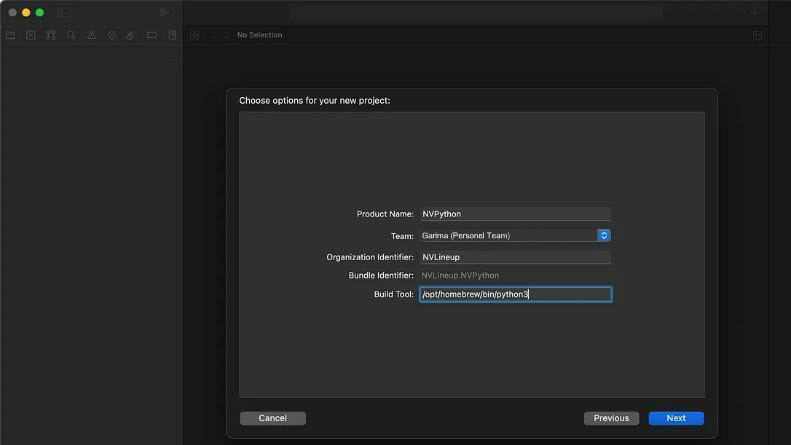Show the Symbol navigator
The height and width of the screenshot is (445, 791).
click(50, 35)
